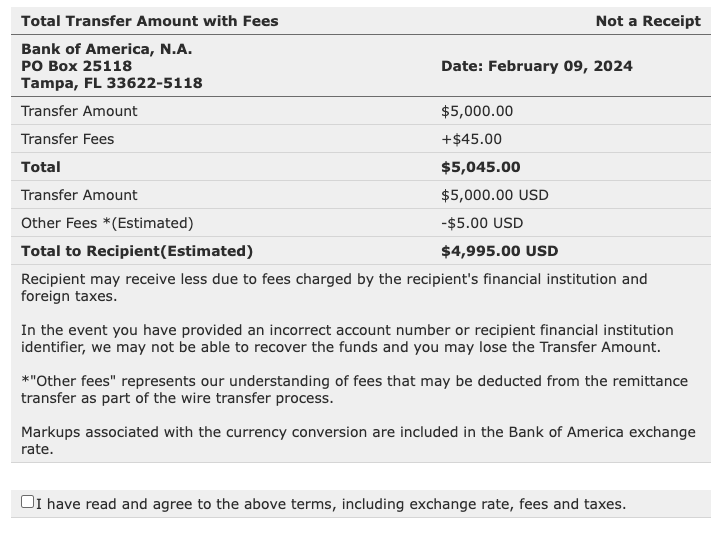Click the $5,000.00 transfer amount value
This screenshot has width=722, height=533.
click(477, 111)
